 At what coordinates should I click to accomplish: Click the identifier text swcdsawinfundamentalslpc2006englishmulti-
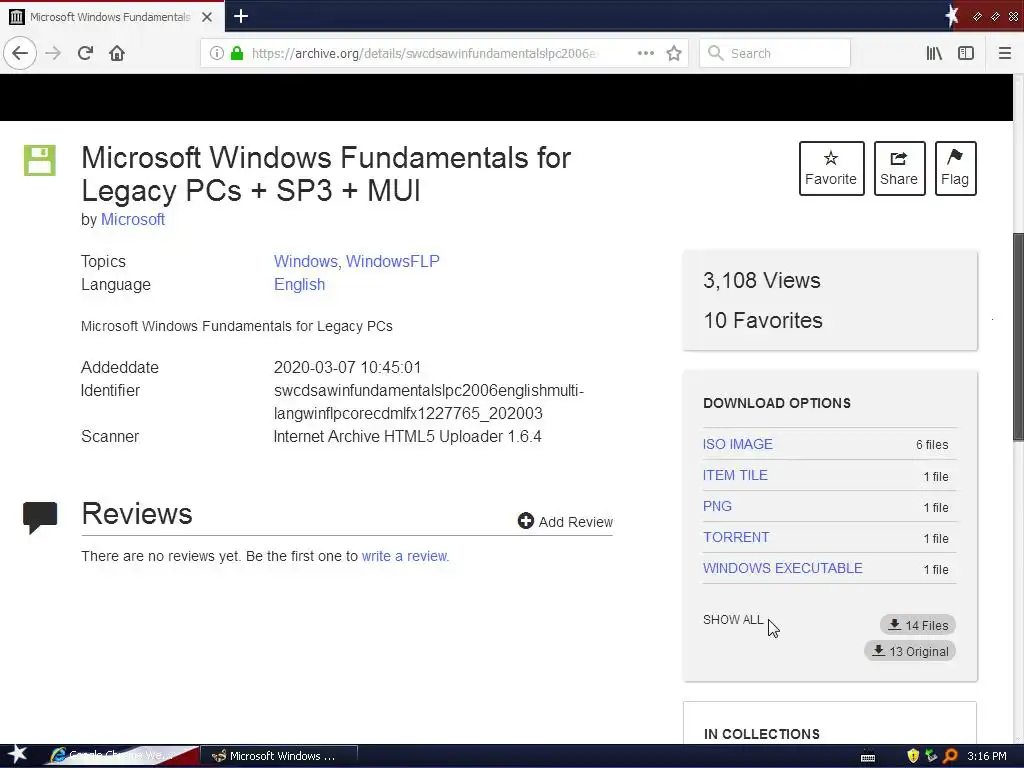point(428,391)
